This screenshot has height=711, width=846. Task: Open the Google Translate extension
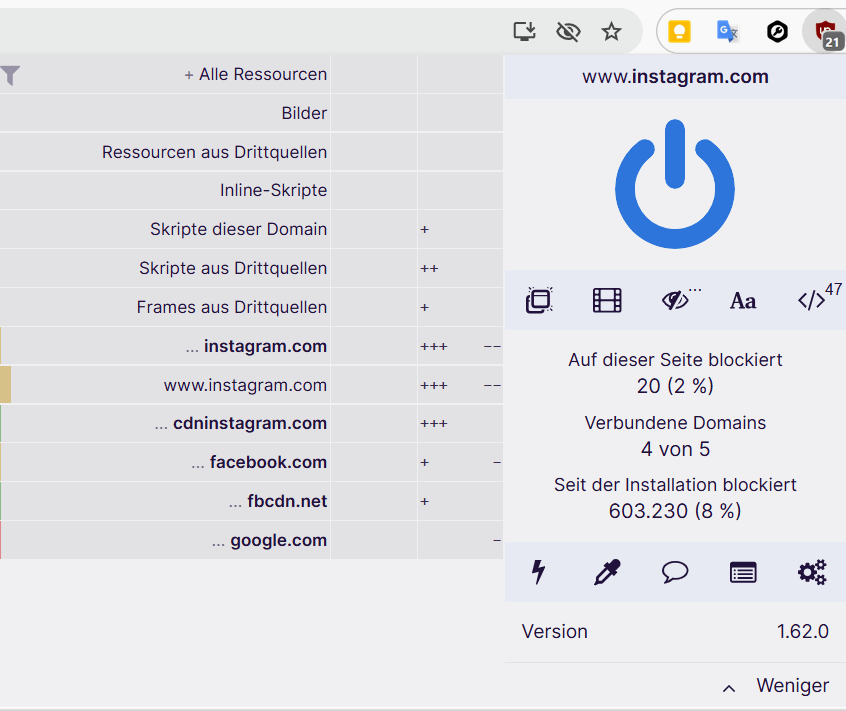pyautogui.click(x=727, y=32)
